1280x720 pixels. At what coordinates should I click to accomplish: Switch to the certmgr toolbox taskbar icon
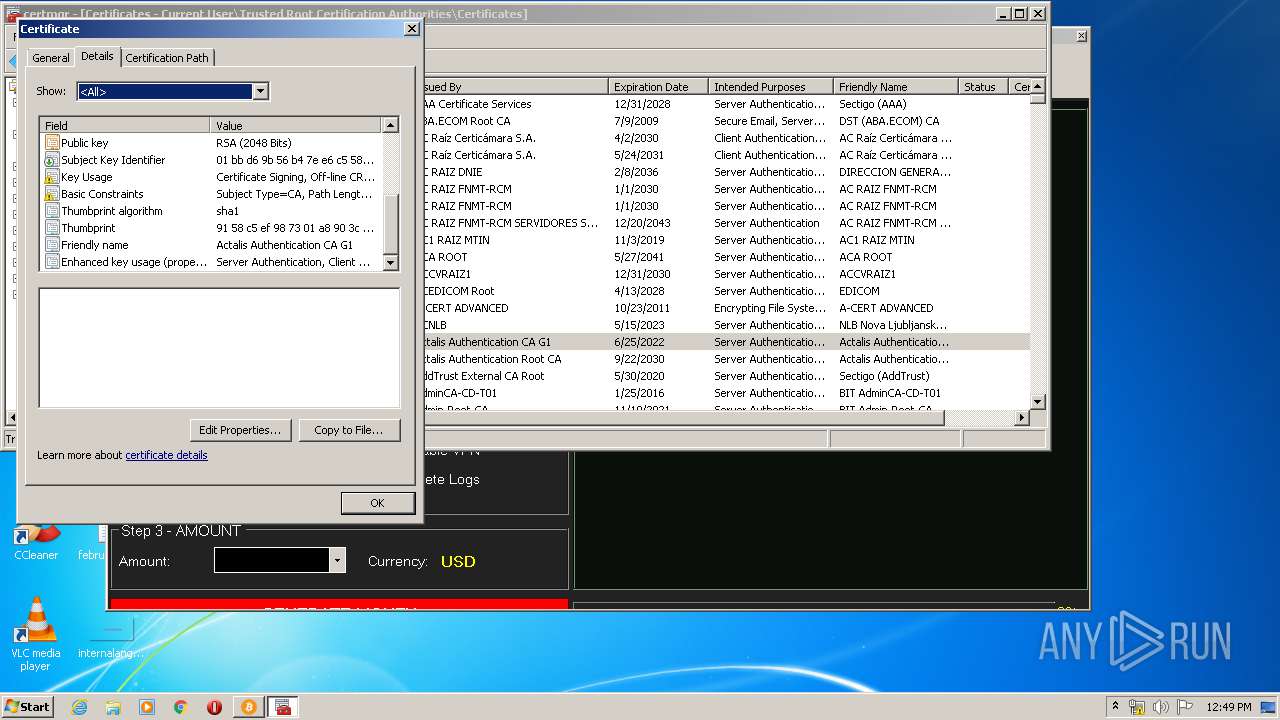283,707
